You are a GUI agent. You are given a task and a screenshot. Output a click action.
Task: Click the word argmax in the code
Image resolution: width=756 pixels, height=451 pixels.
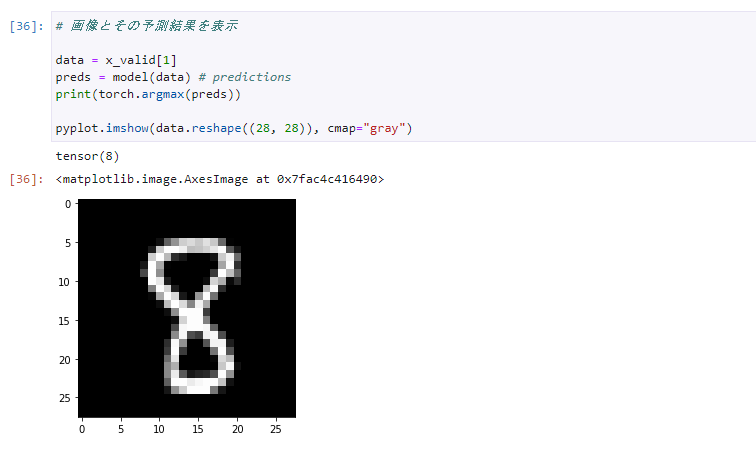tap(162, 94)
